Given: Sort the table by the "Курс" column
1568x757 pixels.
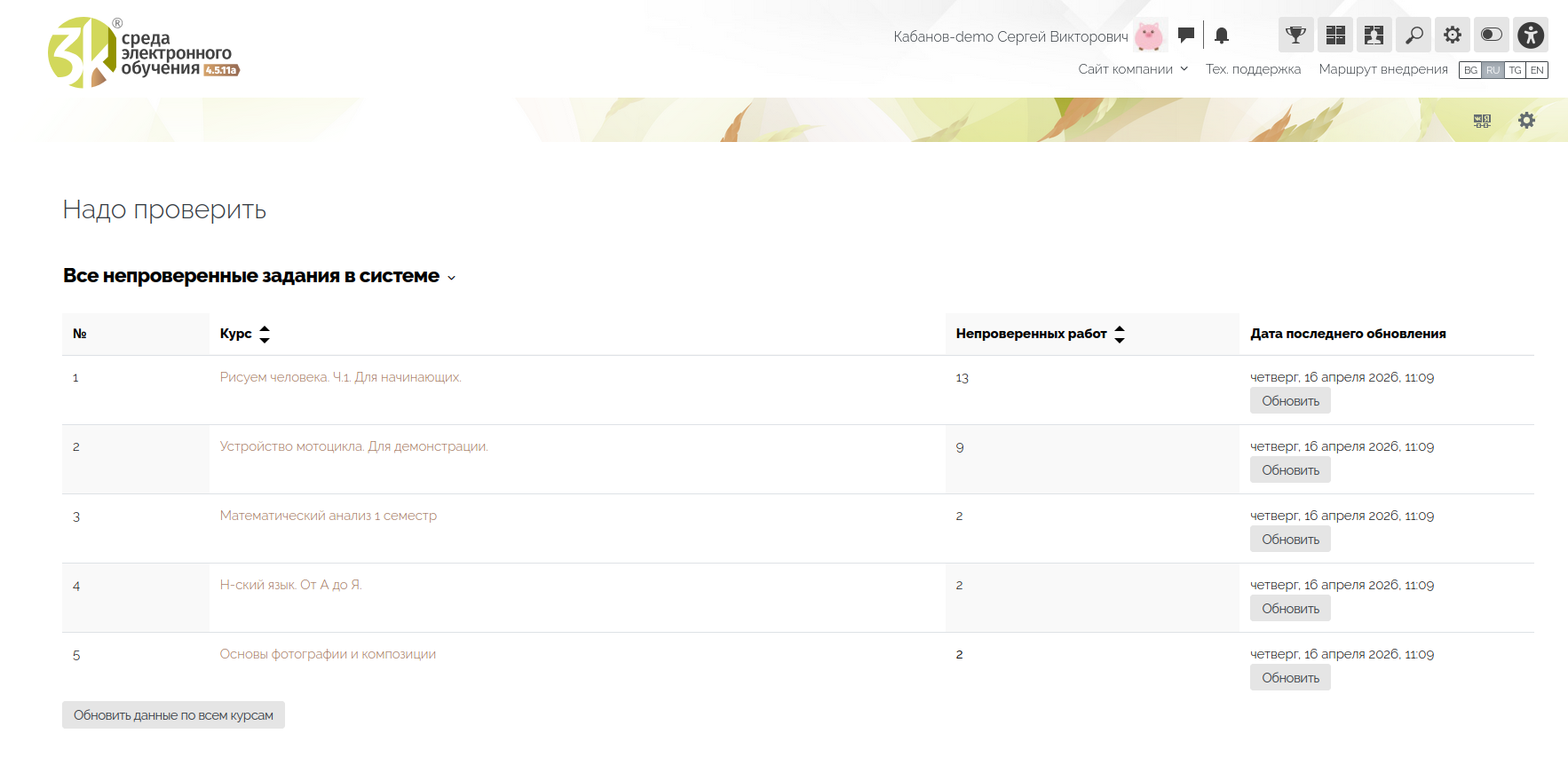Looking at the screenshot, I should 264,334.
